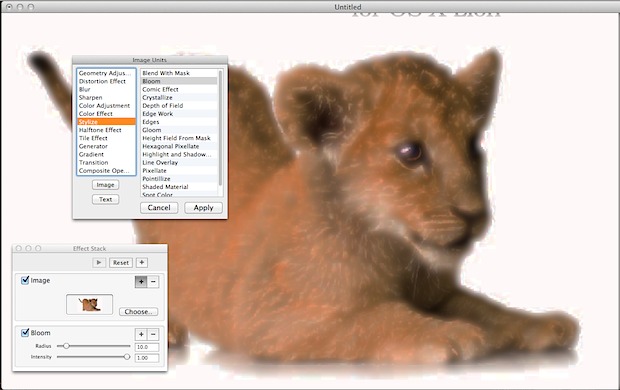Select Tile Effect category
The width and height of the screenshot is (620, 390).
(106, 138)
